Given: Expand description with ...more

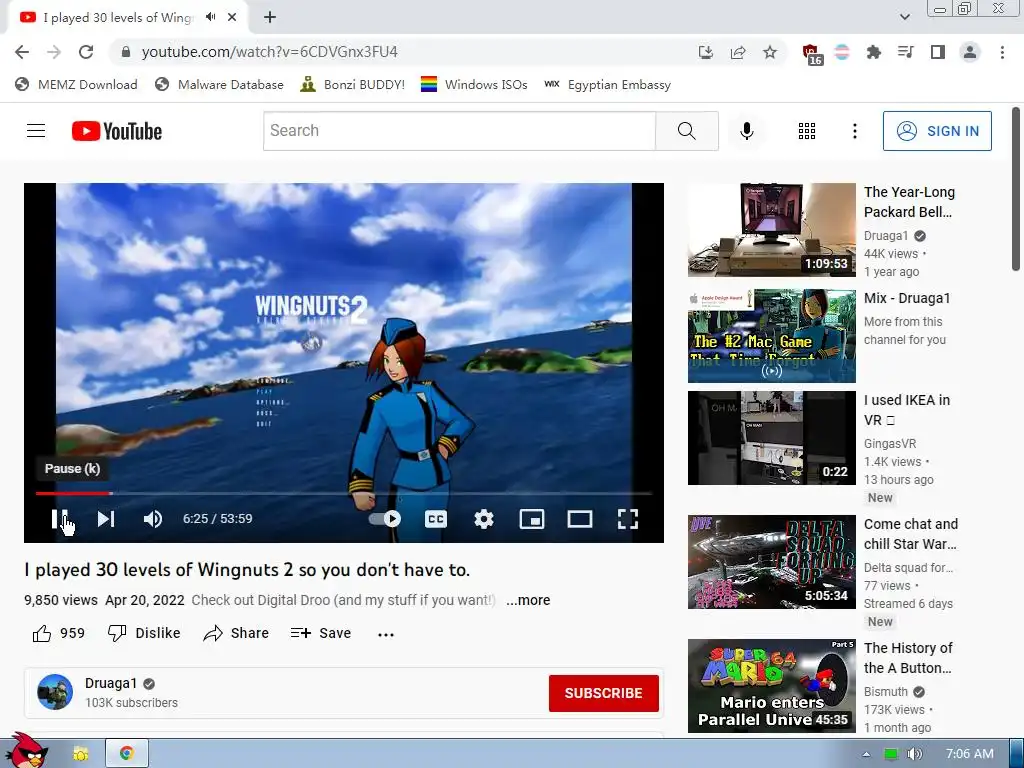Looking at the screenshot, I should click(528, 600).
